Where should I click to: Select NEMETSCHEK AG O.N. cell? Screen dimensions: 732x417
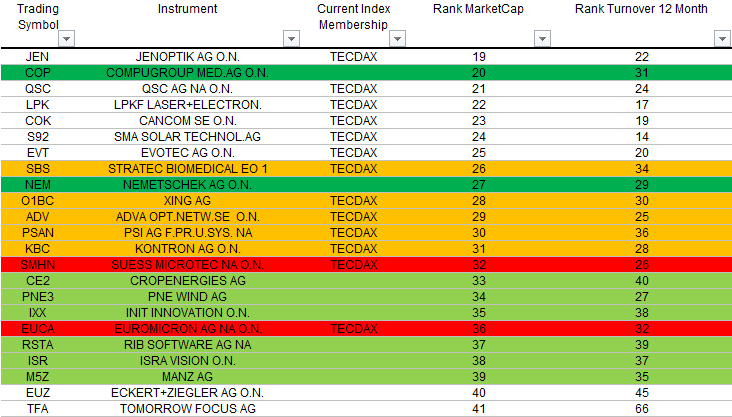(187, 184)
